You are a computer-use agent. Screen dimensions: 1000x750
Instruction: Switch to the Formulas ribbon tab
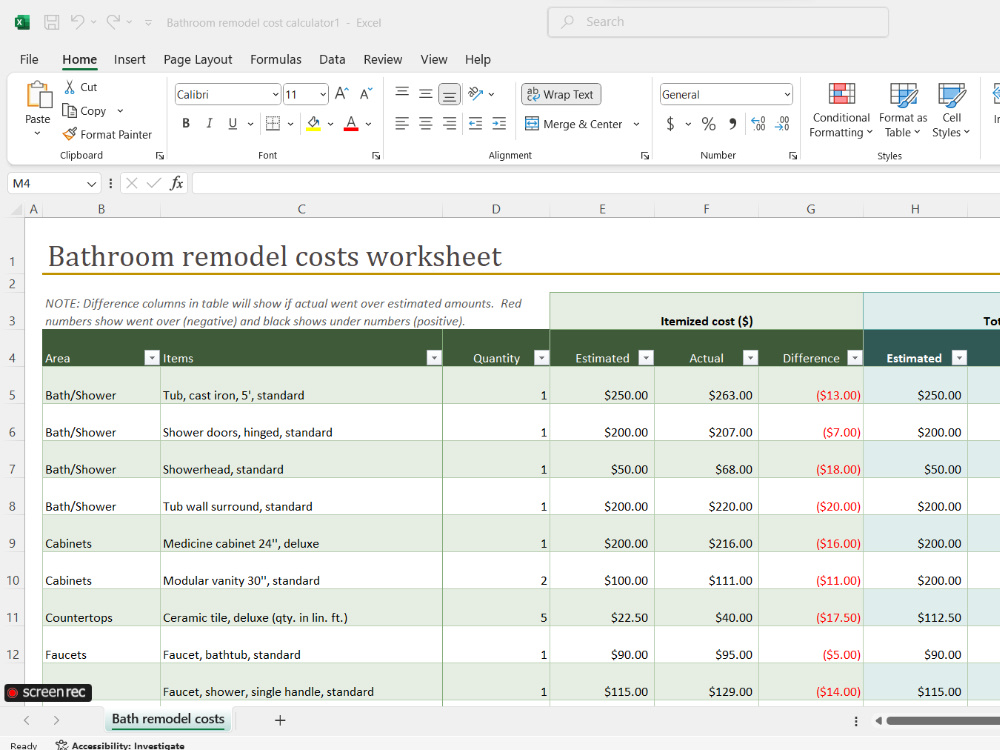point(276,59)
